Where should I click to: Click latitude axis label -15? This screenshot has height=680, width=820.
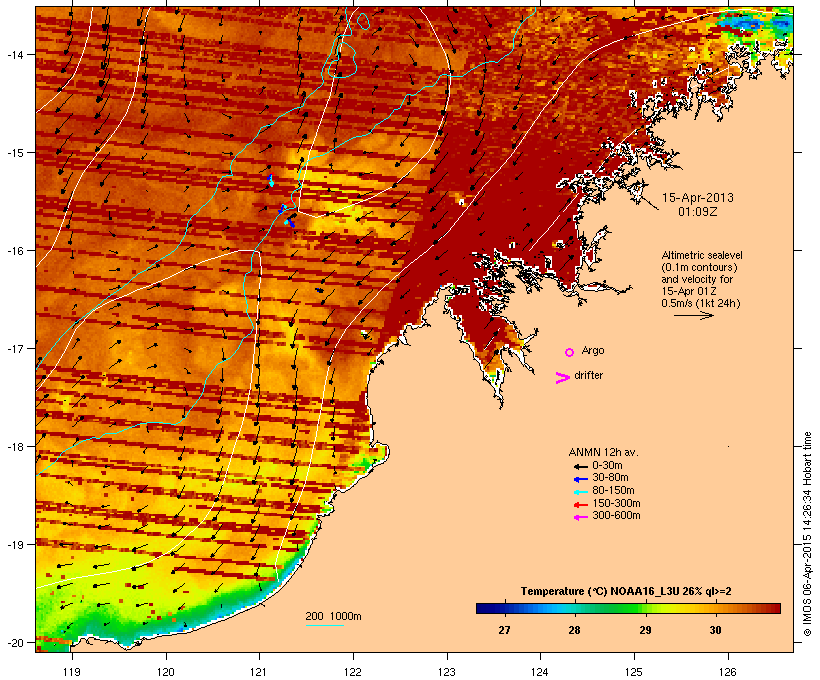pos(14,153)
